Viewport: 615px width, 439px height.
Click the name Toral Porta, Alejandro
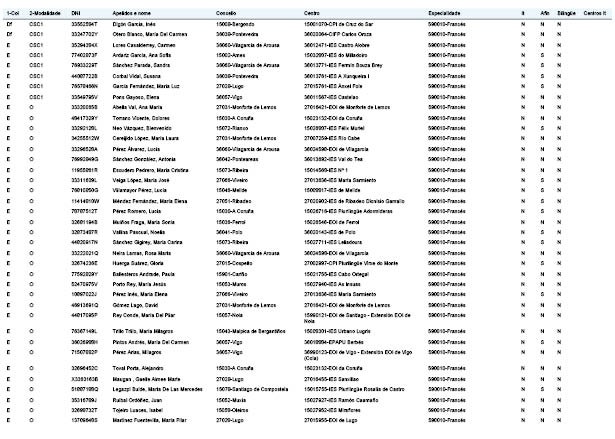[138, 368]
